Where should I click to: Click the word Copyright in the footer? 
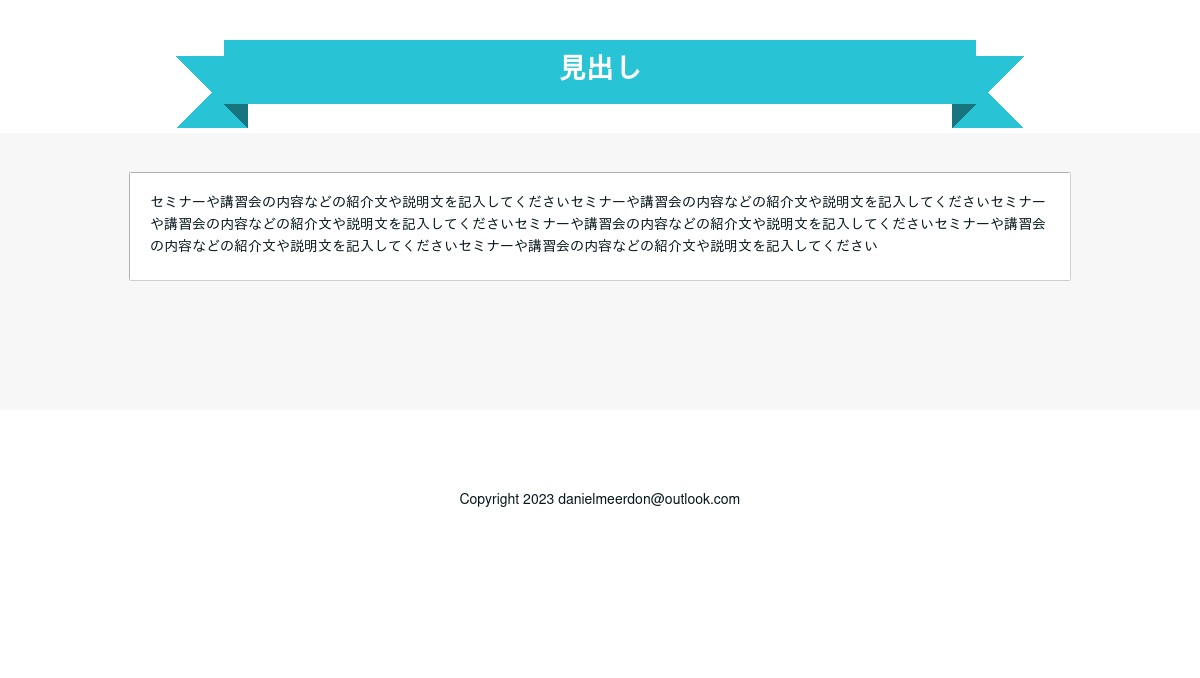489,499
